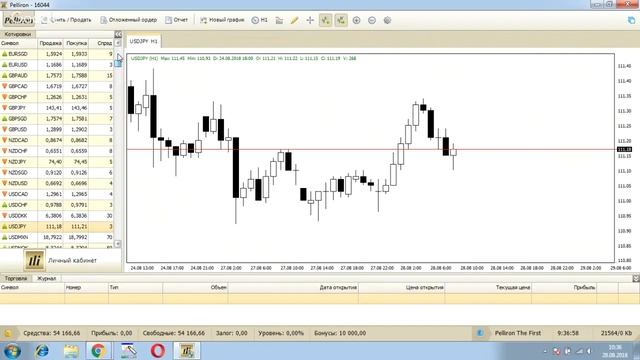Select the GBPUSD quote row

pyautogui.click(x=57, y=129)
